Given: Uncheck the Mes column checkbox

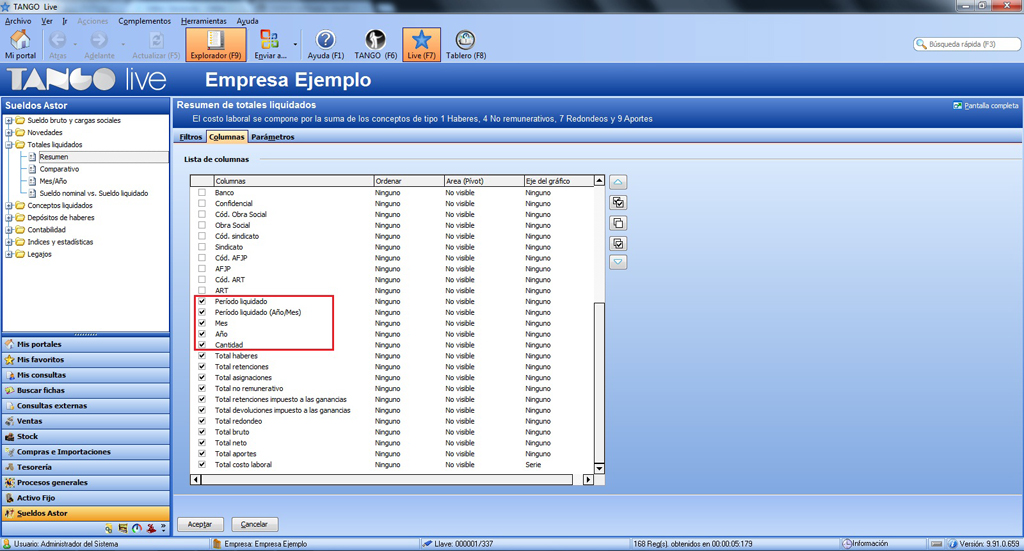Looking at the screenshot, I should click(x=202, y=323).
